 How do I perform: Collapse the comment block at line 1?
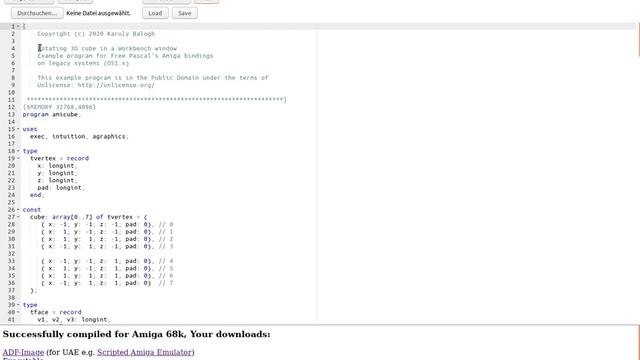[18, 27]
